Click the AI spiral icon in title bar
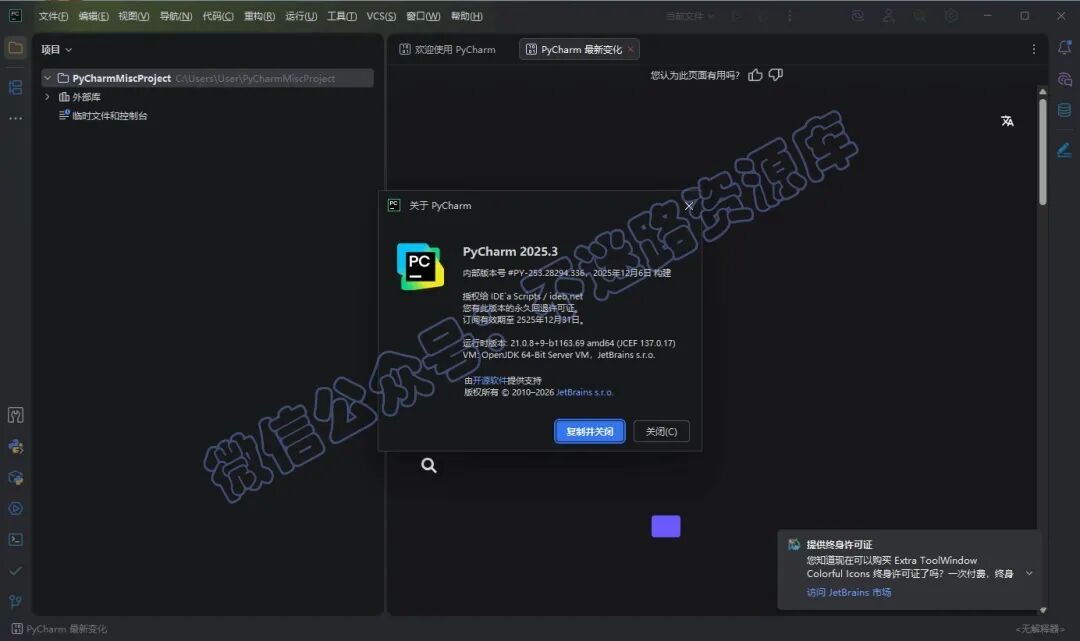 tap(858, 15)
